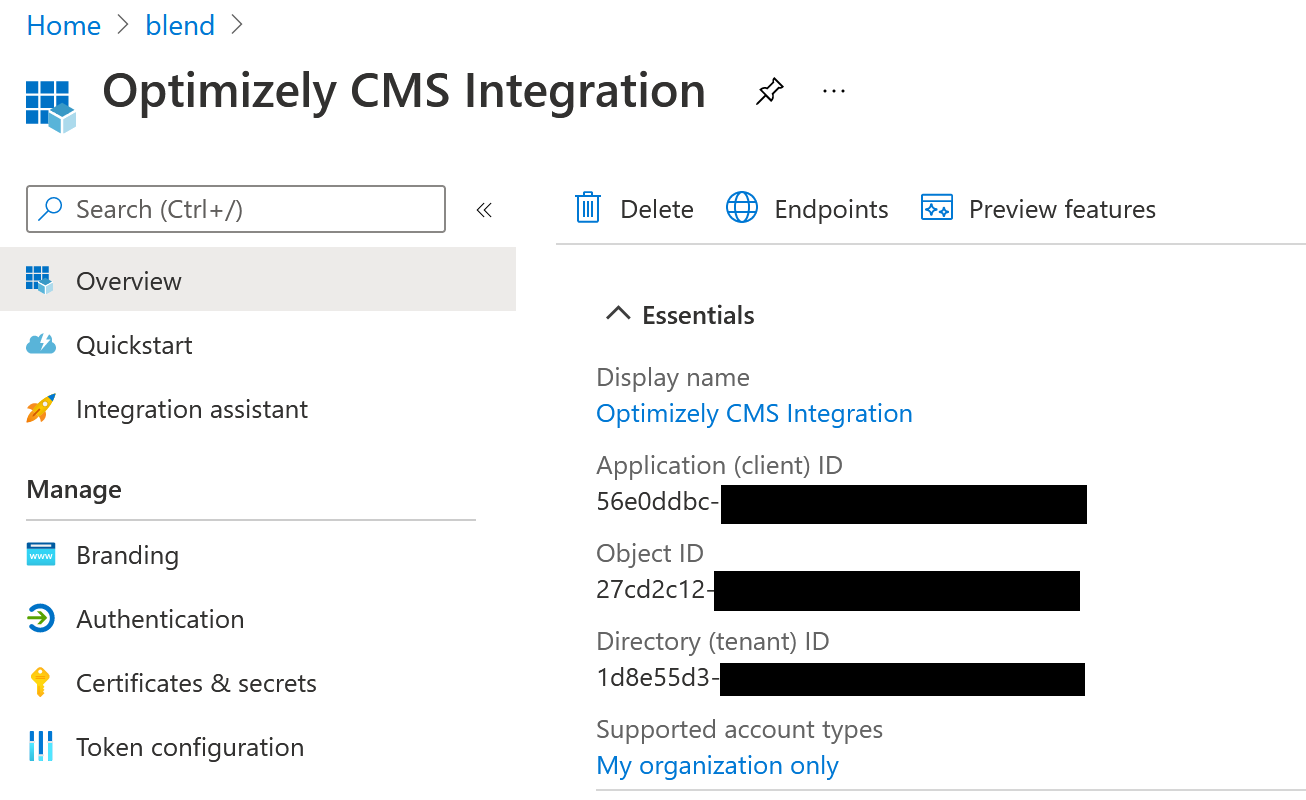Click the Optimizely CMS Integration page title
This screenshot has height=800, width=1306.
point(404,91)
